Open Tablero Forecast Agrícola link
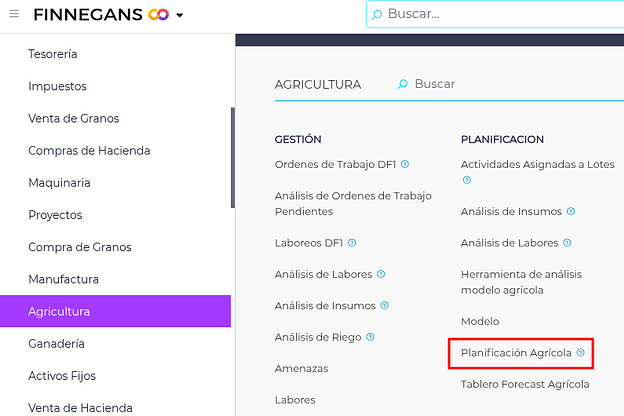624x416 pixels. coord(525,384)
